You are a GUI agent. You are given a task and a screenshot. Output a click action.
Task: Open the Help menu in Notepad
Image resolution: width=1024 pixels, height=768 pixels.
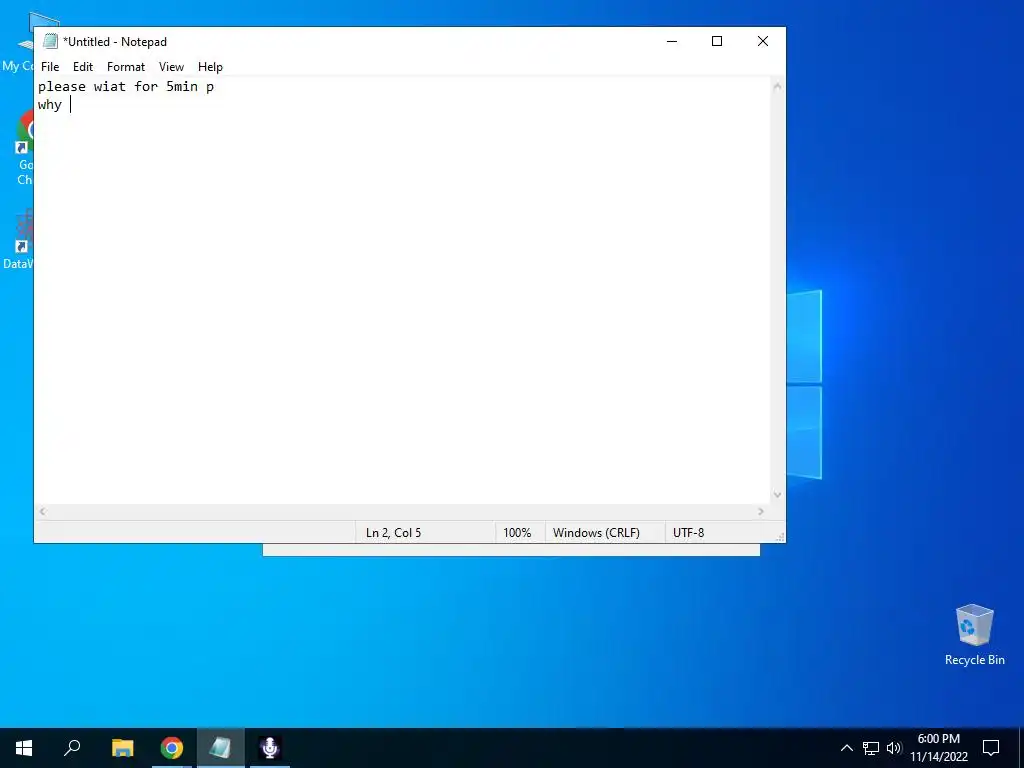coord(210,67)
